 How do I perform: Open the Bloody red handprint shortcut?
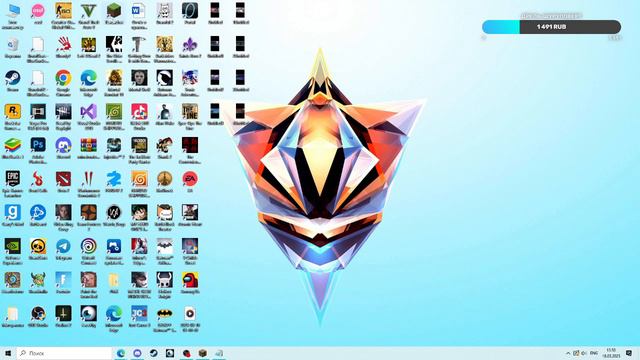[x=63, y=44]
